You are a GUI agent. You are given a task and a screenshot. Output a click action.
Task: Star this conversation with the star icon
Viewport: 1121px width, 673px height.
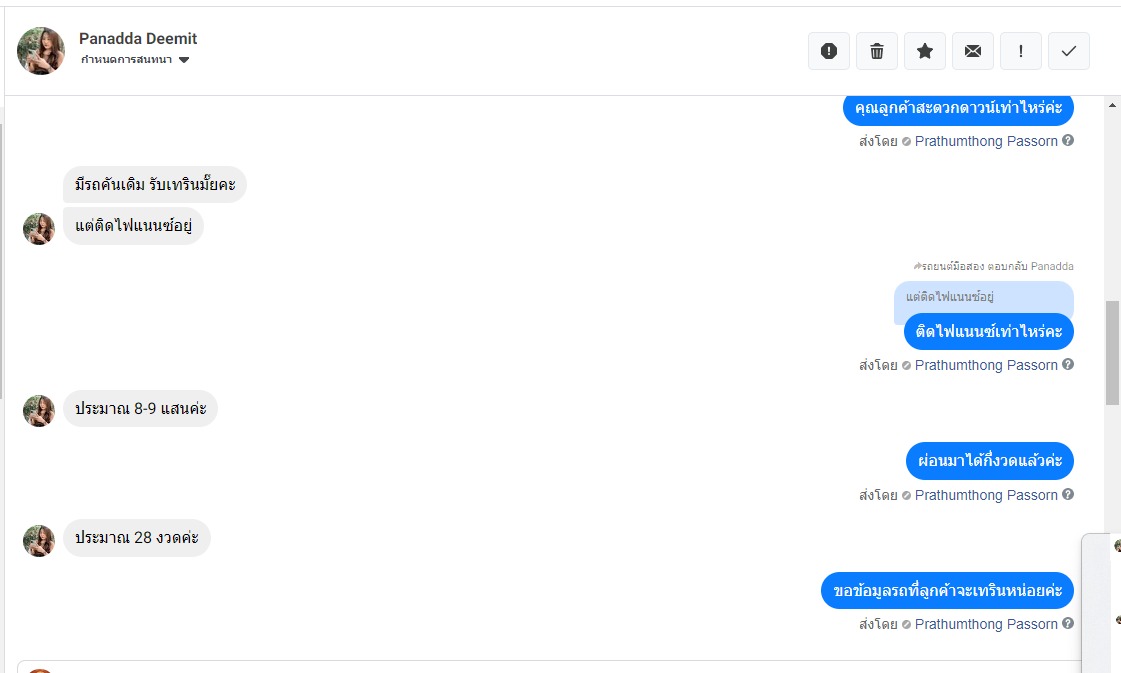925,51
